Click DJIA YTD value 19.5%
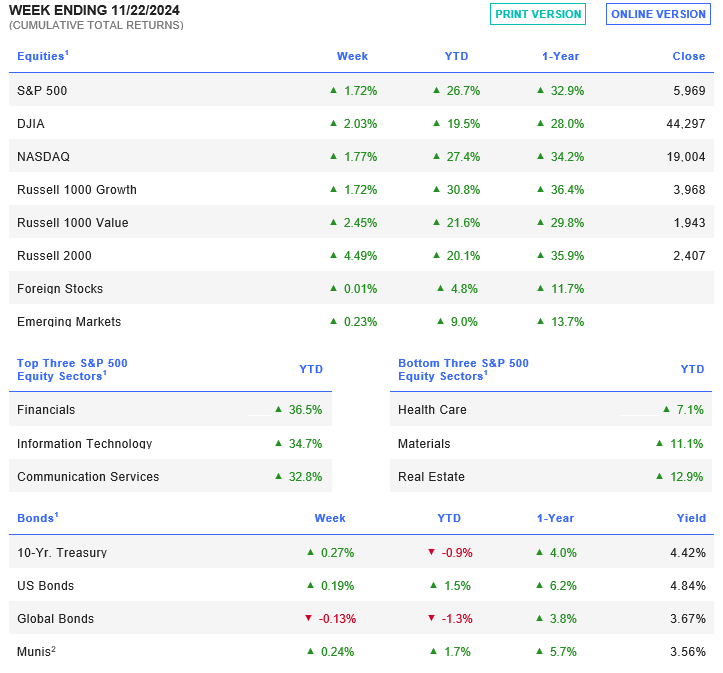 pos(463,124)
